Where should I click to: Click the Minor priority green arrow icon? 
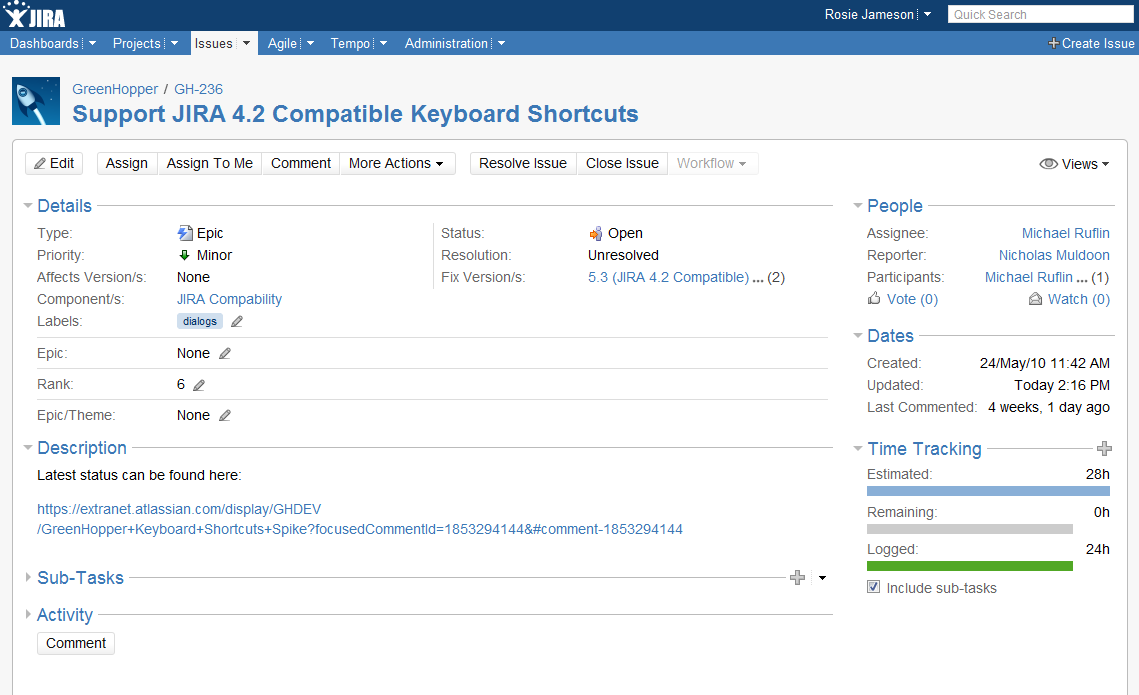[x=185, y=255]
